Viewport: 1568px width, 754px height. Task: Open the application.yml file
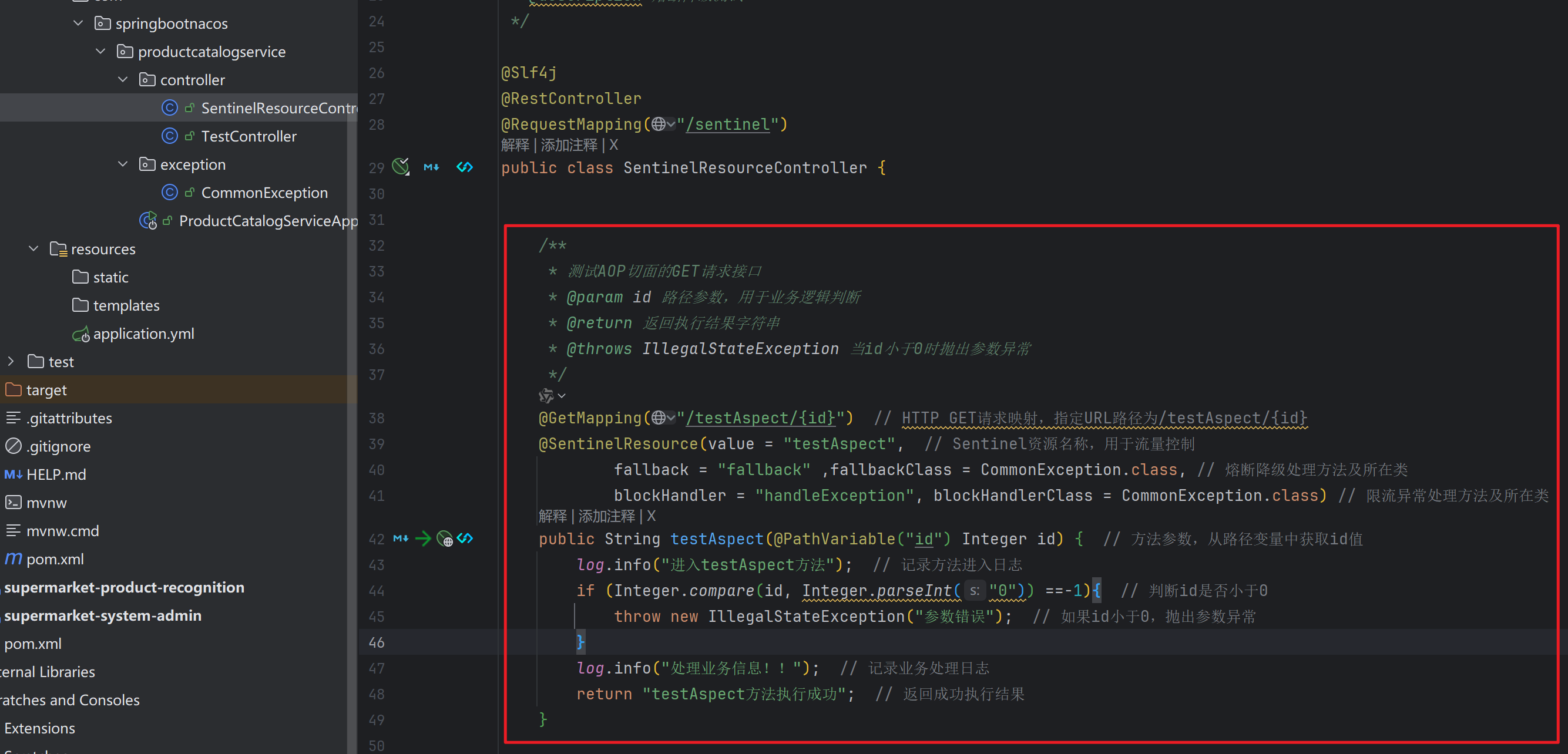point(143,334)
